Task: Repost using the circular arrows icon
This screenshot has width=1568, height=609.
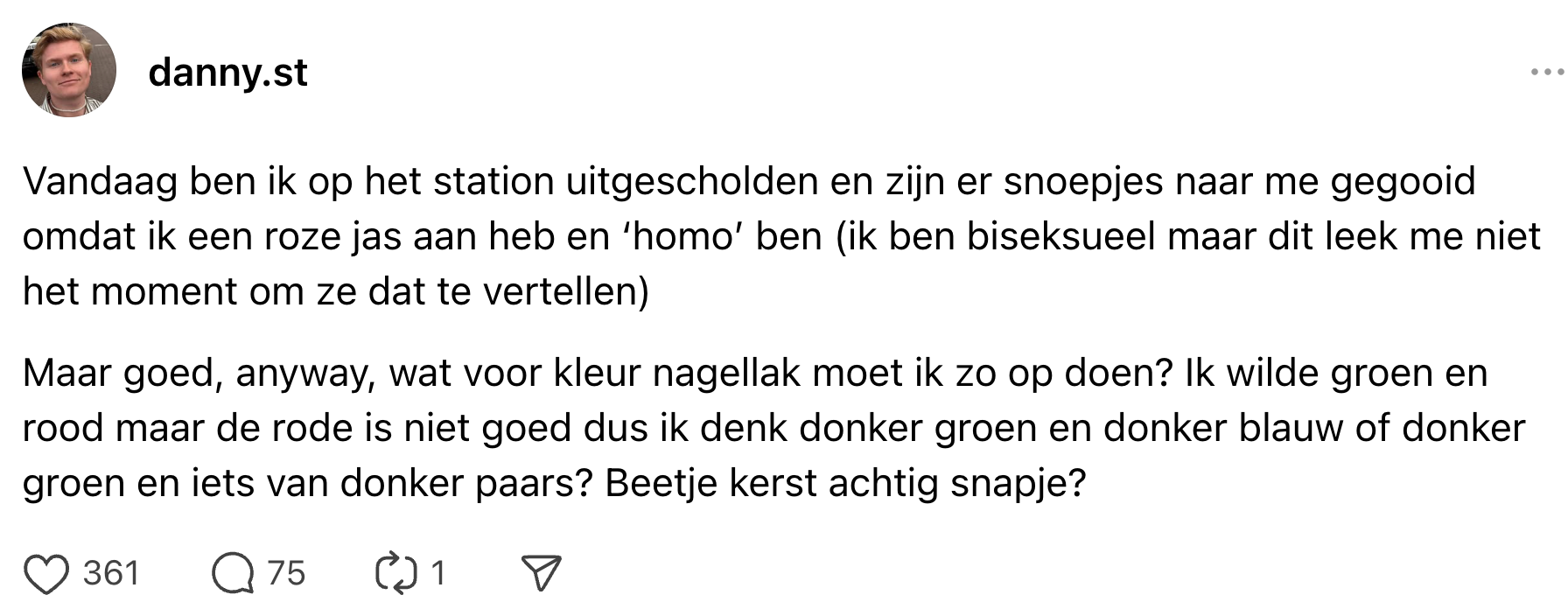Action: (396, 574)
